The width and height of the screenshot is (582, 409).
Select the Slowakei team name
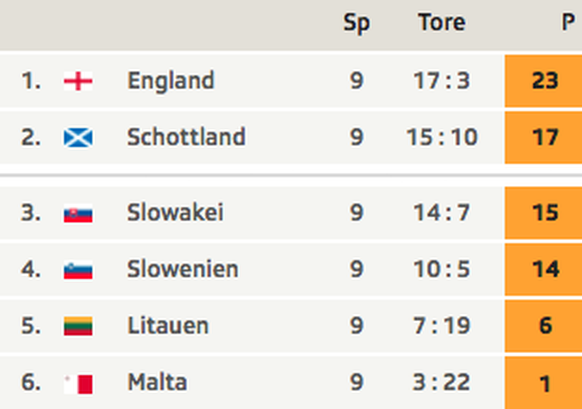pos(175,212)
